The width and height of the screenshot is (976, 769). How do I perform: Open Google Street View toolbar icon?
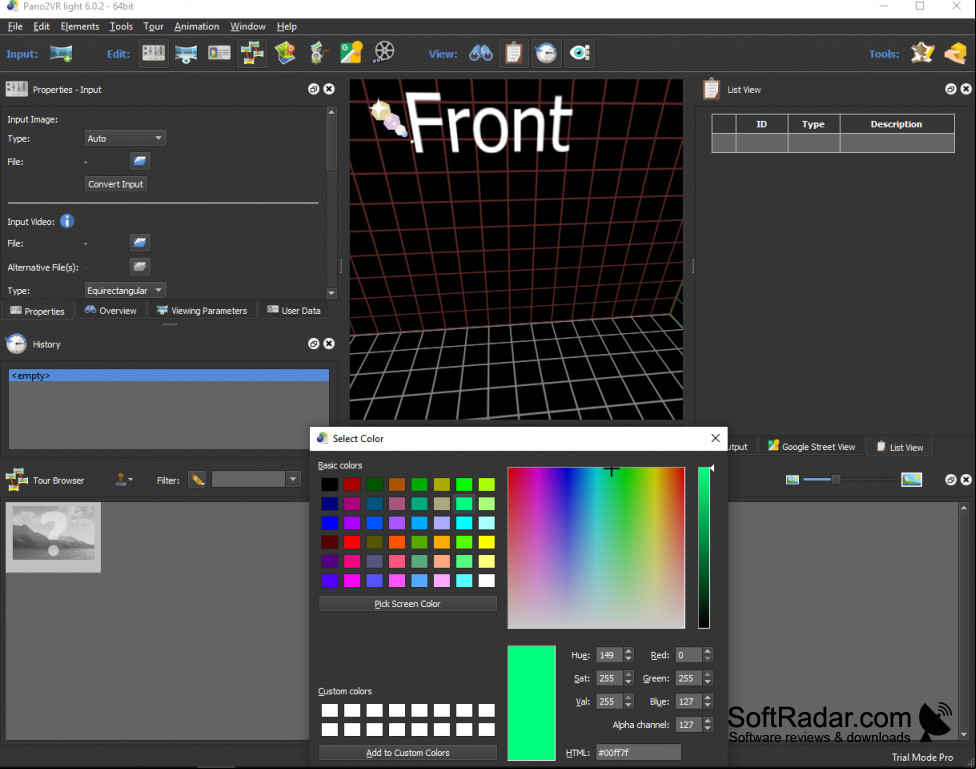(x=351, y=53)
